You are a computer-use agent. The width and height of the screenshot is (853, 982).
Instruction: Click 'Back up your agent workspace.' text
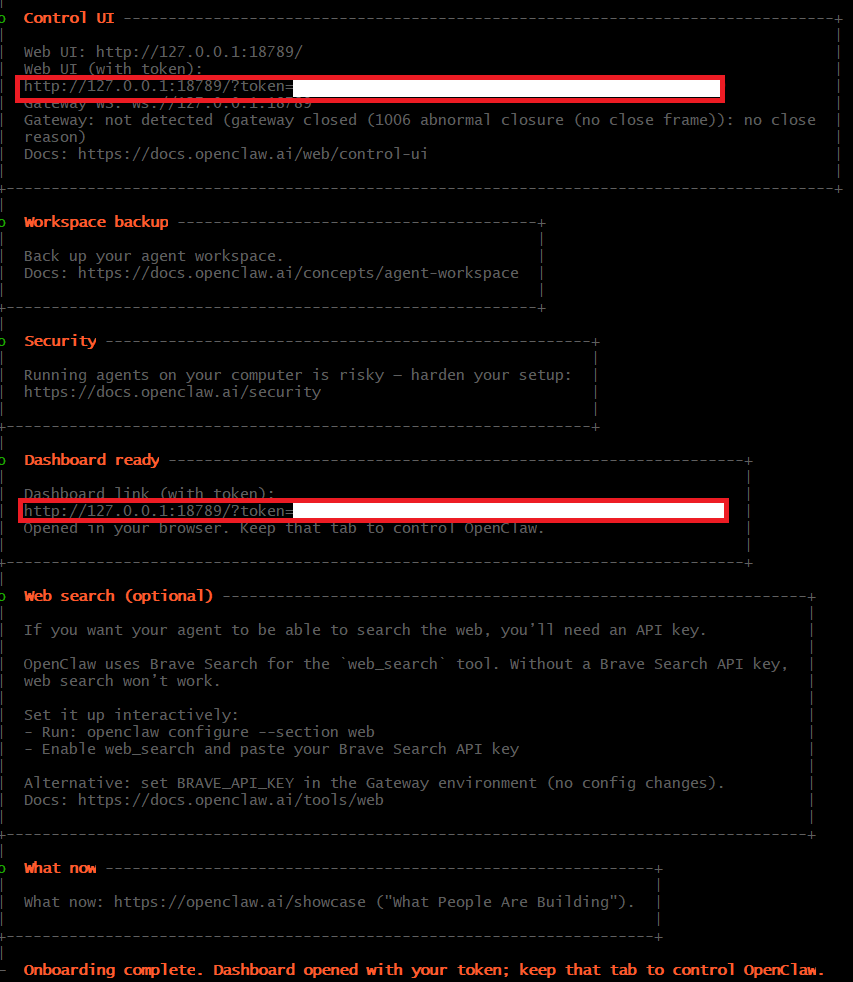pyautogui.click(x=153, y=256)
